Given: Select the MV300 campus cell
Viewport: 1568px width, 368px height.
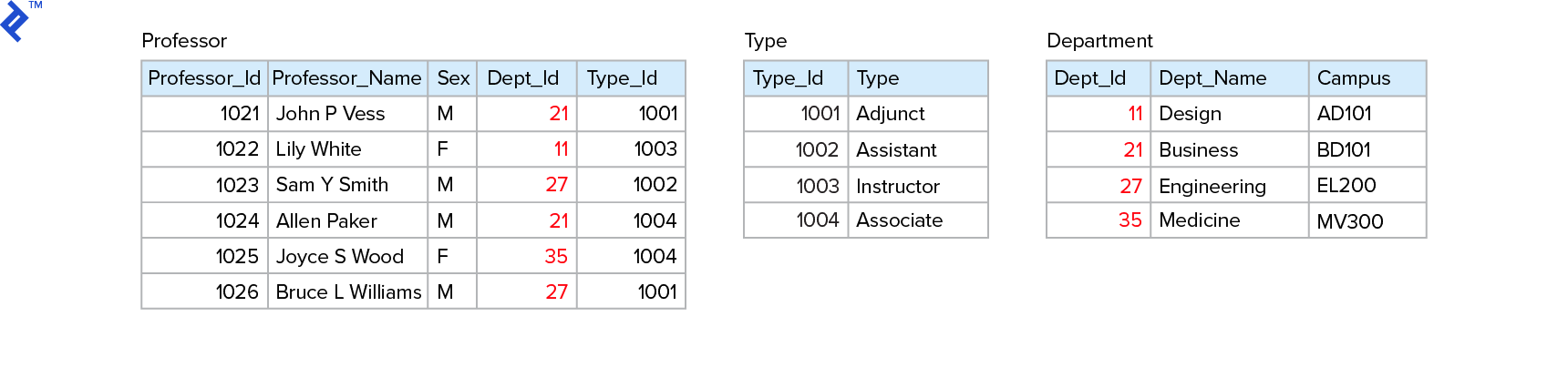Looking at the screenshot, I should coord(1350,221).
